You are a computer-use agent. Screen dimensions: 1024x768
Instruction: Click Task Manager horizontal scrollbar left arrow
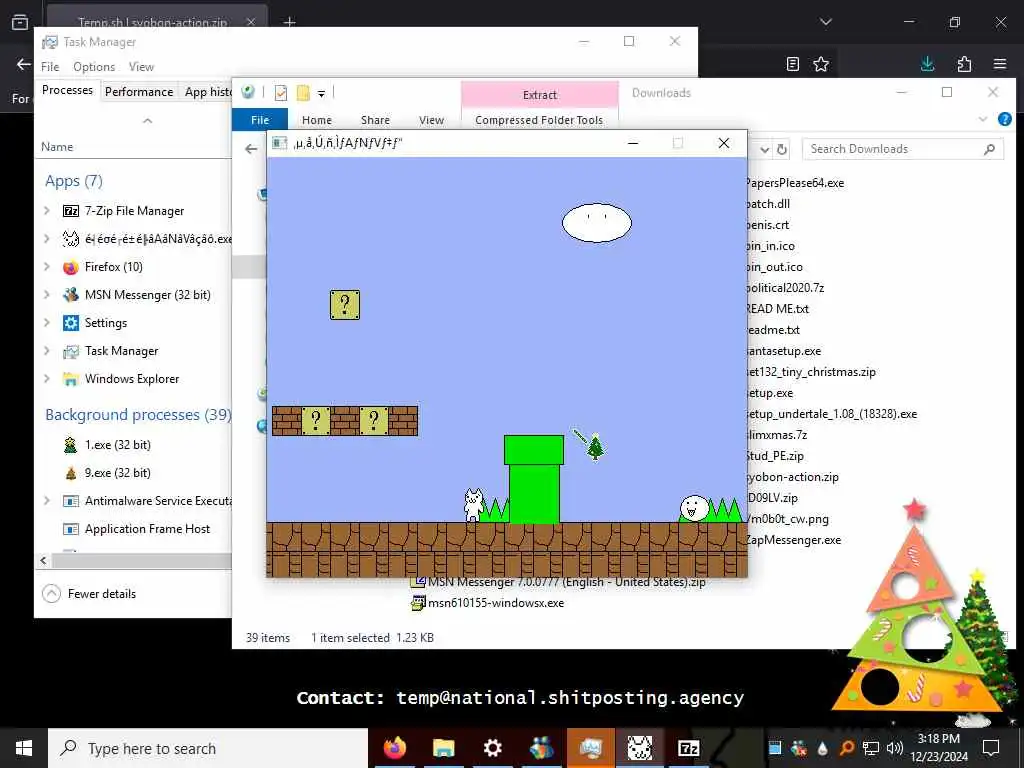[x=44, y=560]
